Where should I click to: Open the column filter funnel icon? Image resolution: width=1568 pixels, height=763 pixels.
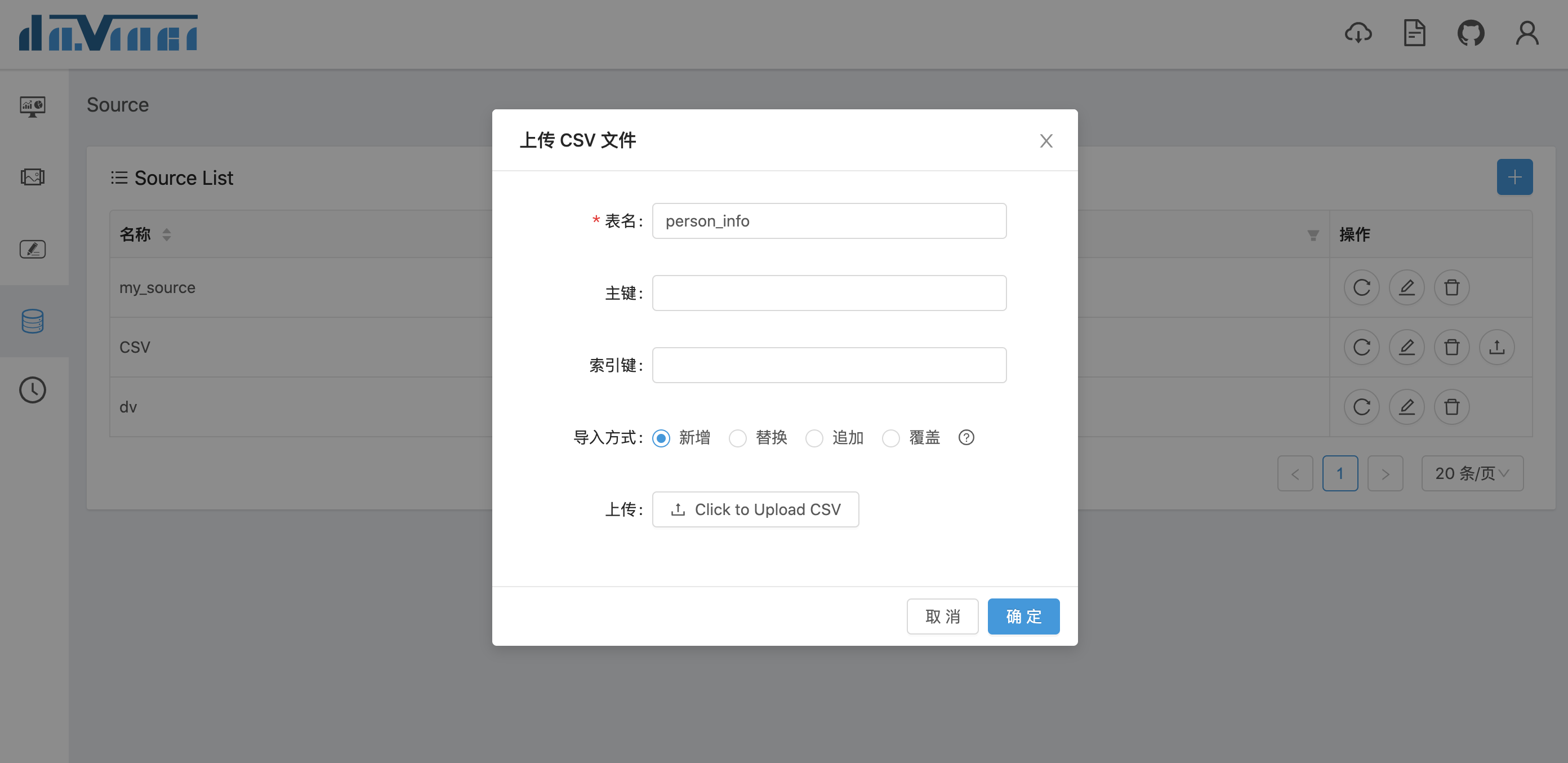(1313, 235)
